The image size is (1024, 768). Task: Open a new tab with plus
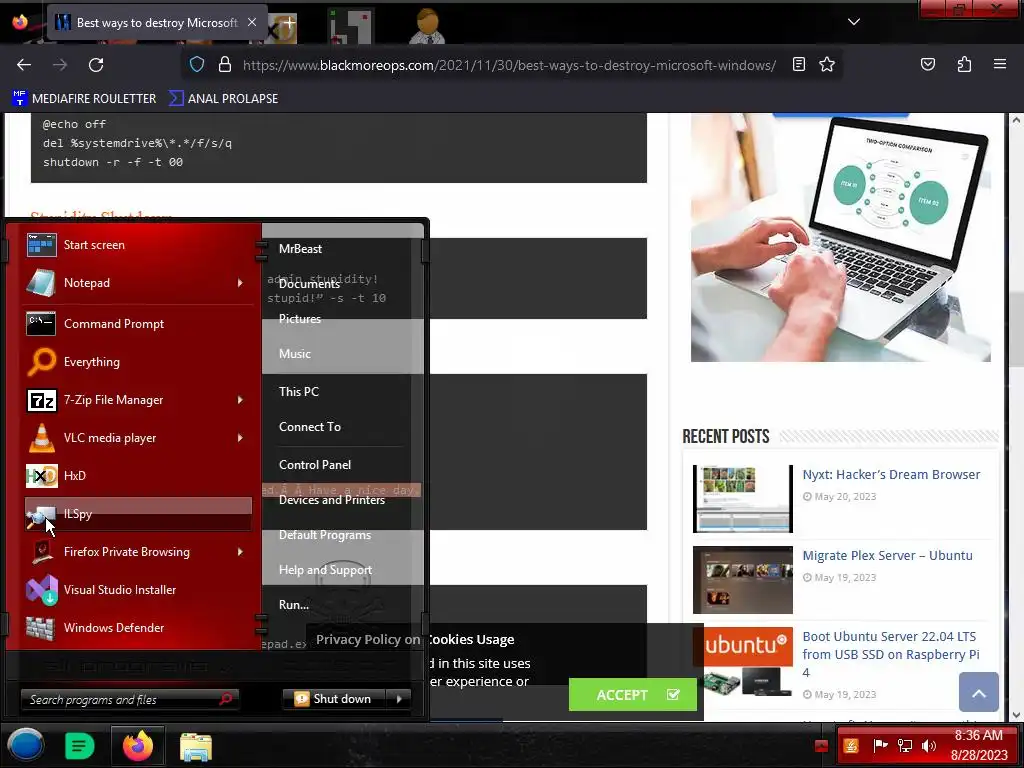pyautogui.click(x=289, y=22)
